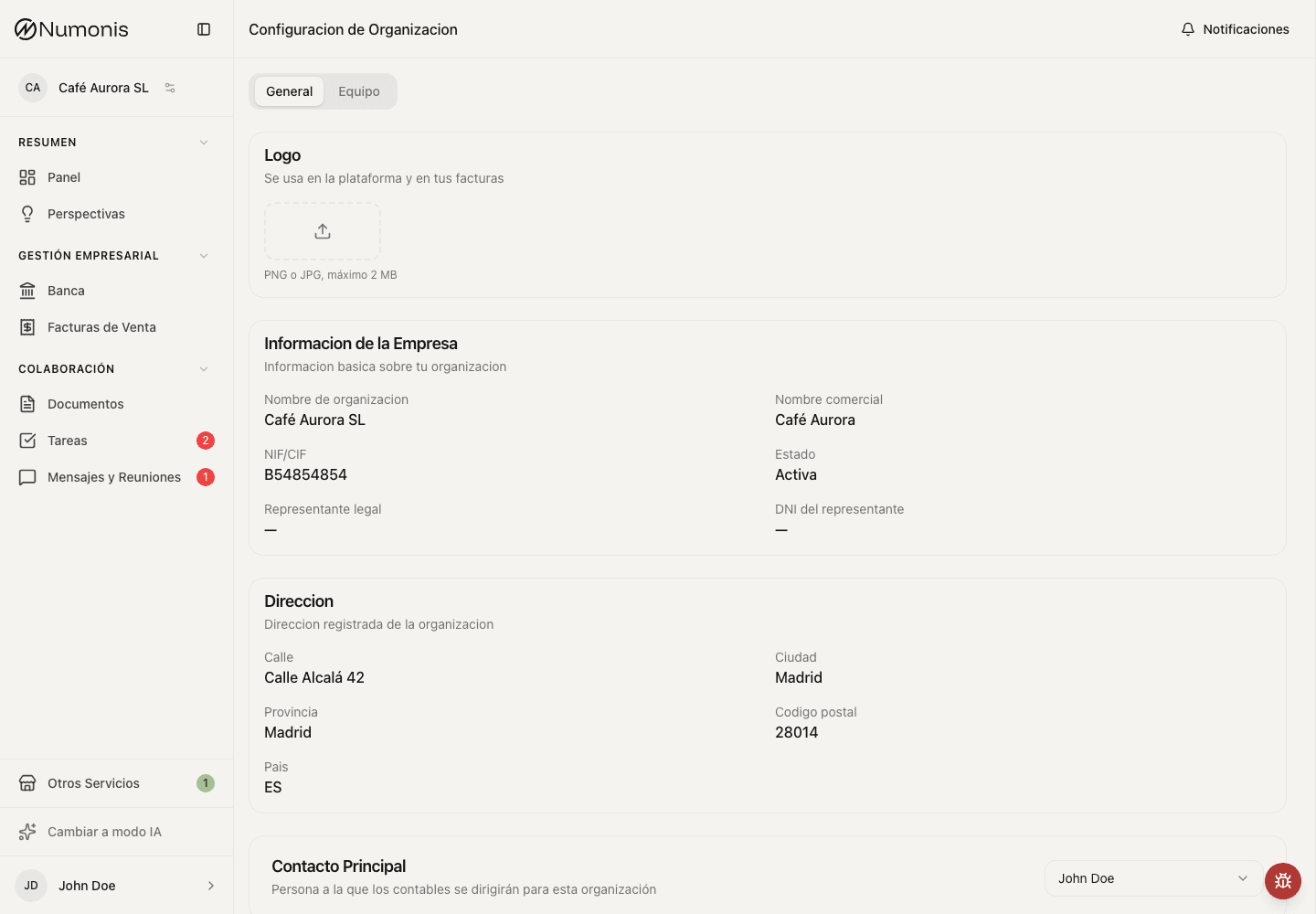
Task: Collapse the RESUMEN section chevron
Action: 204,143
